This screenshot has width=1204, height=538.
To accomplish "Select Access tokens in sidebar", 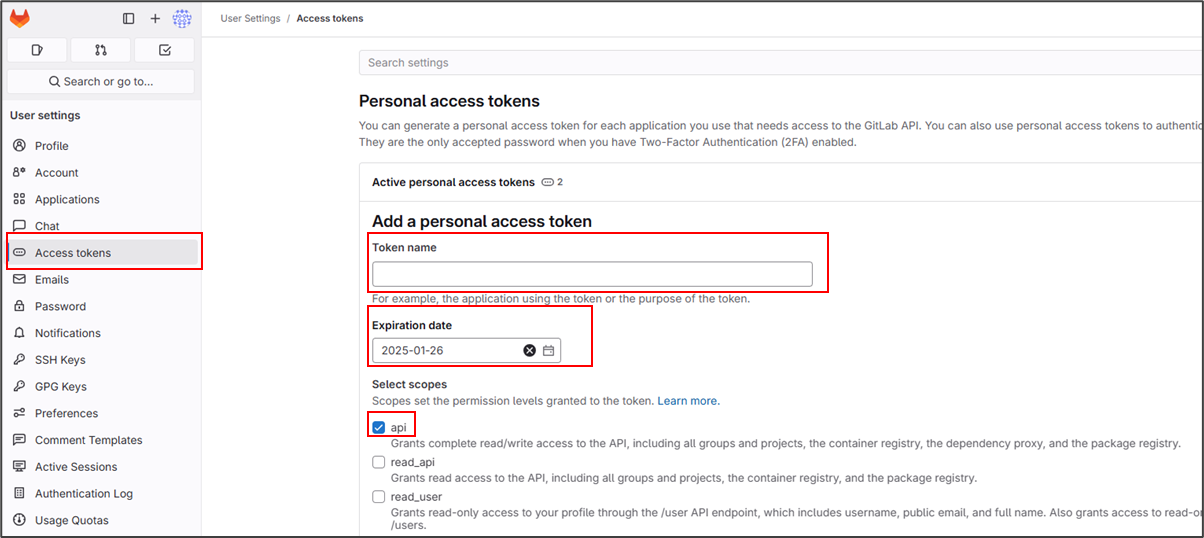I will pyautogui.click(x=72, y=253).
